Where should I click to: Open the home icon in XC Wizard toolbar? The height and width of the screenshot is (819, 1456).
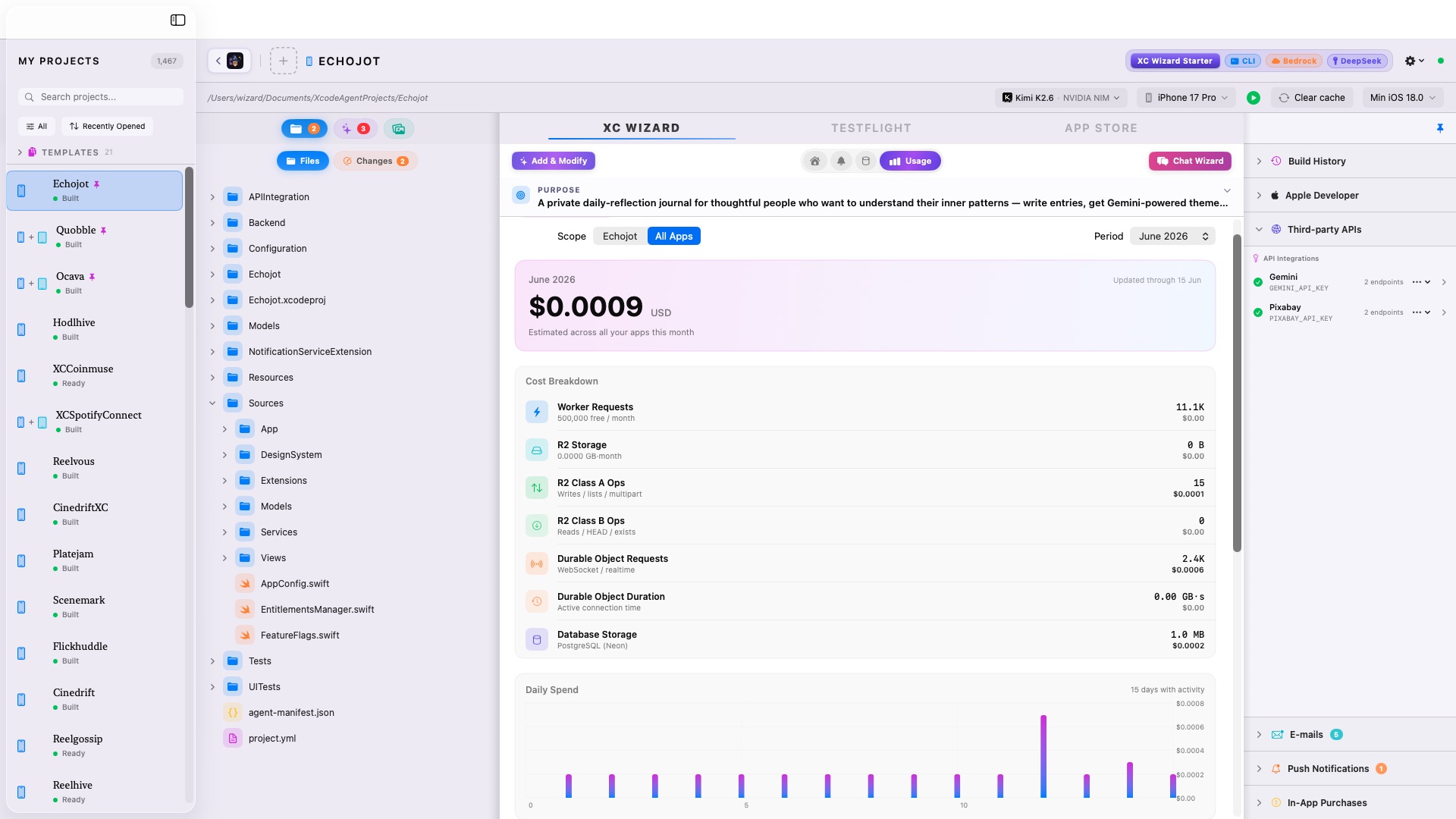[x=814, y=161]
